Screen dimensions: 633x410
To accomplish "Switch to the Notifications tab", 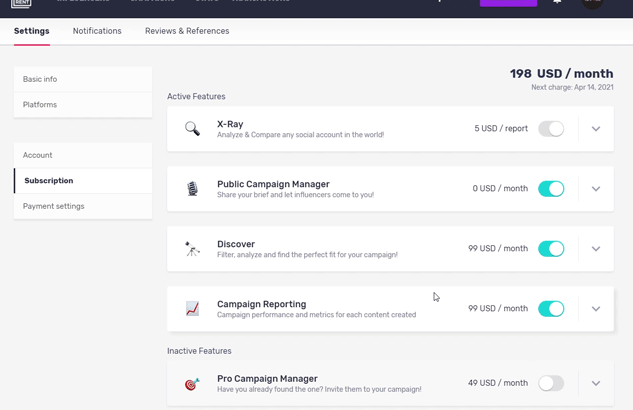I will point(97,31).
